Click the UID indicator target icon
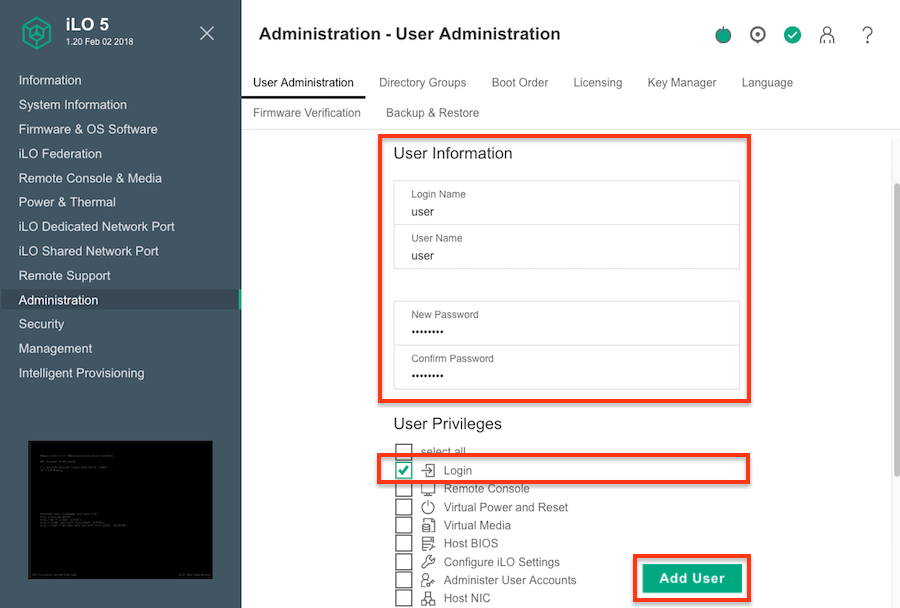The width and height of the screenshot is (900, 608). point(758,35)
